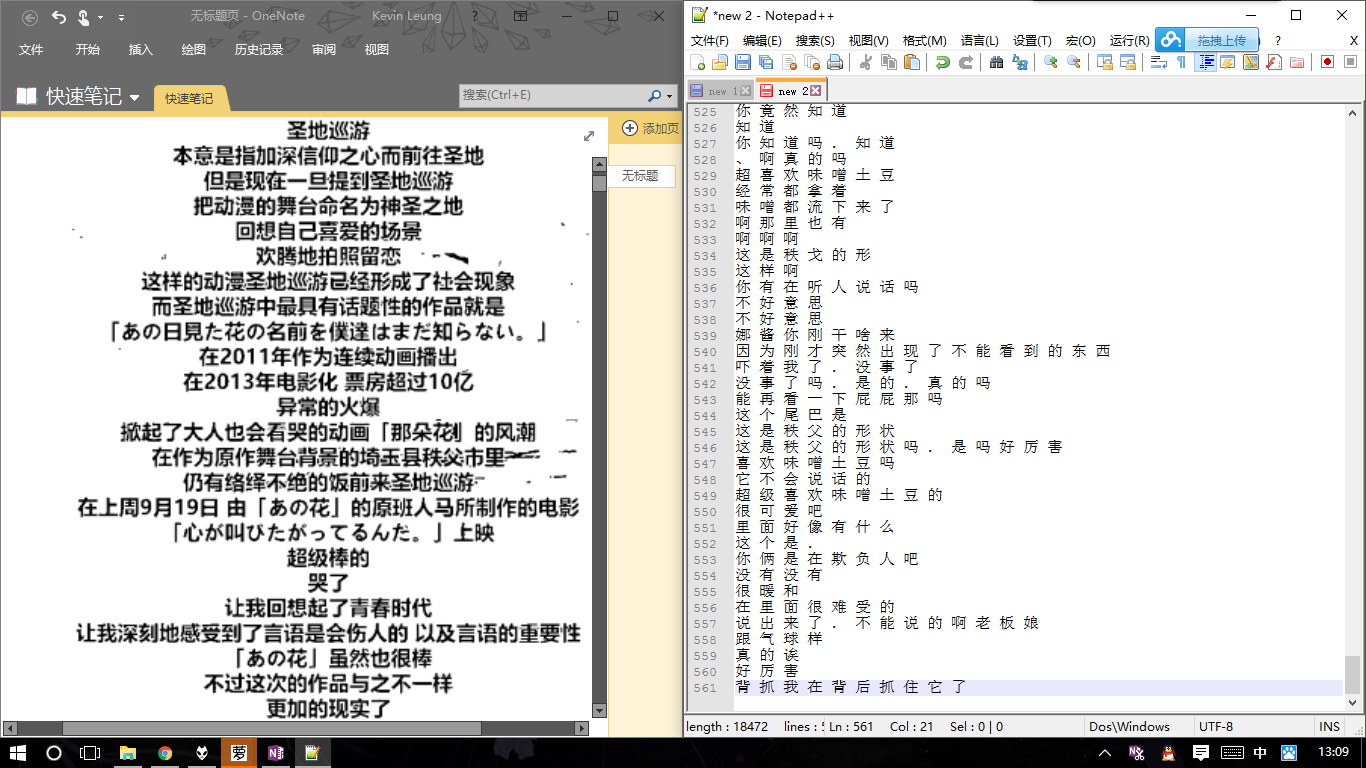Open 搜索(S) menu in Notepad++
The height and width of the screenshot is (768, 1366).
coord(815,41)
